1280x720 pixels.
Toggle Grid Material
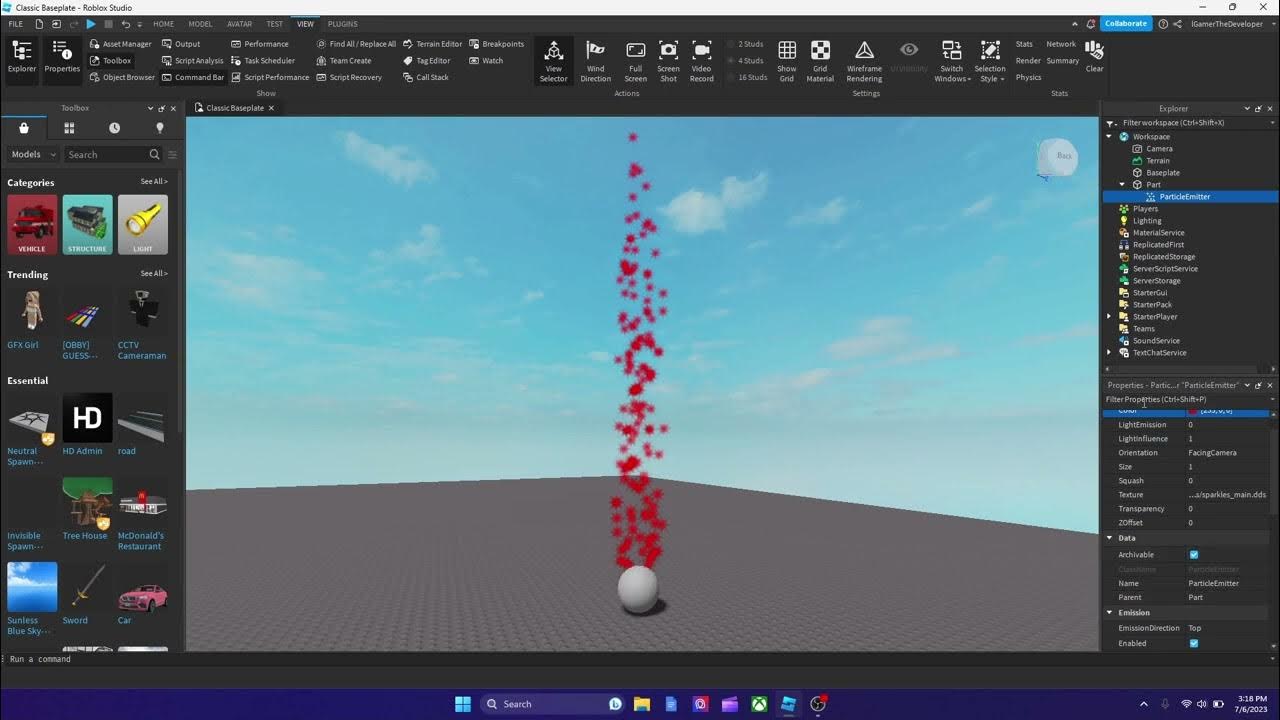tap(820, 61)
